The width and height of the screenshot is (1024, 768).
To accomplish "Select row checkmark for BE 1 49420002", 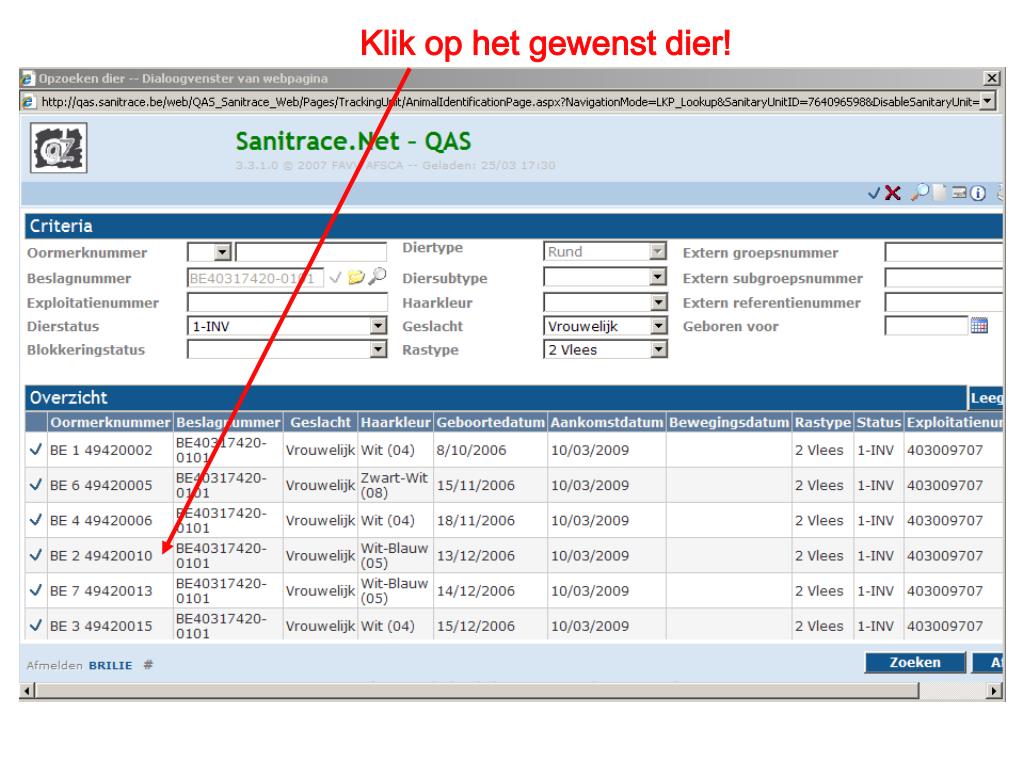I will tap(36, 449).
